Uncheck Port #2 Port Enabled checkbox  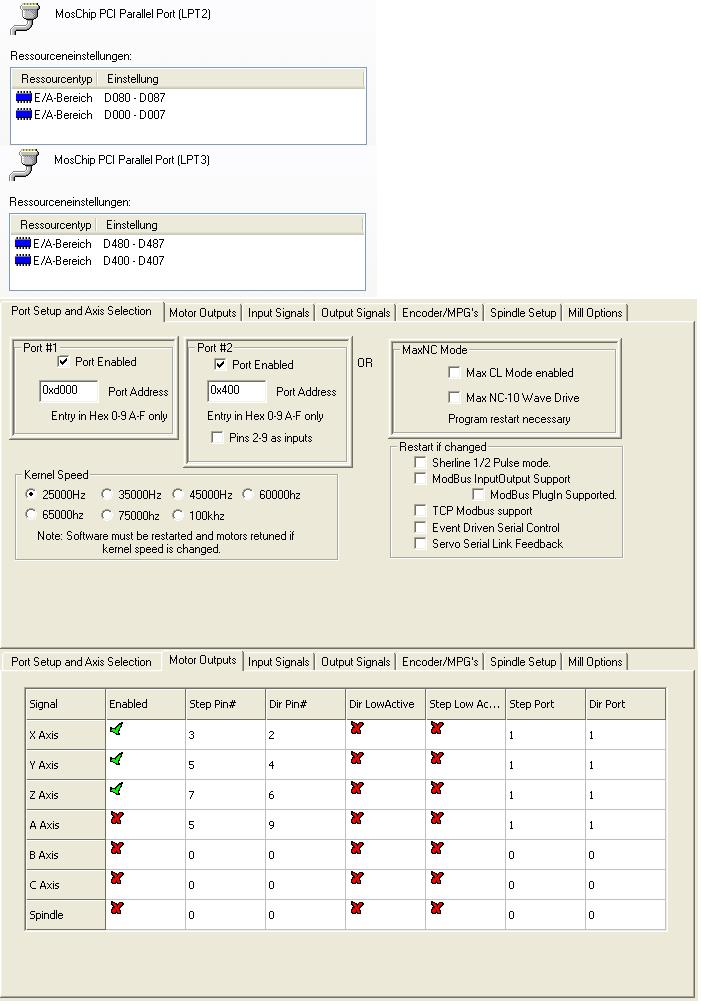220,364
